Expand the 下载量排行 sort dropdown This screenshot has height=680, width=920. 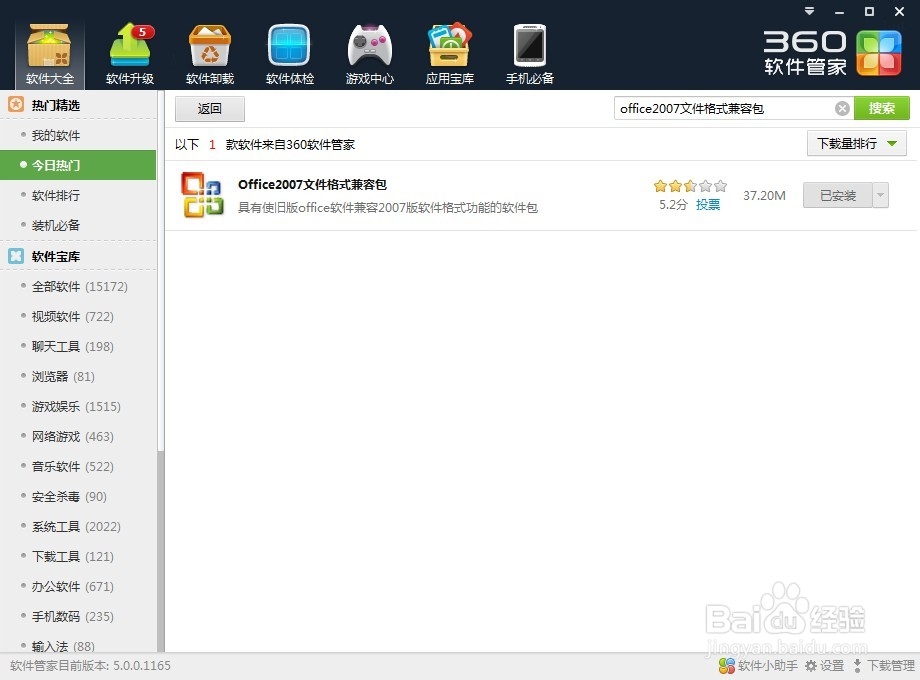click(857, 144)
